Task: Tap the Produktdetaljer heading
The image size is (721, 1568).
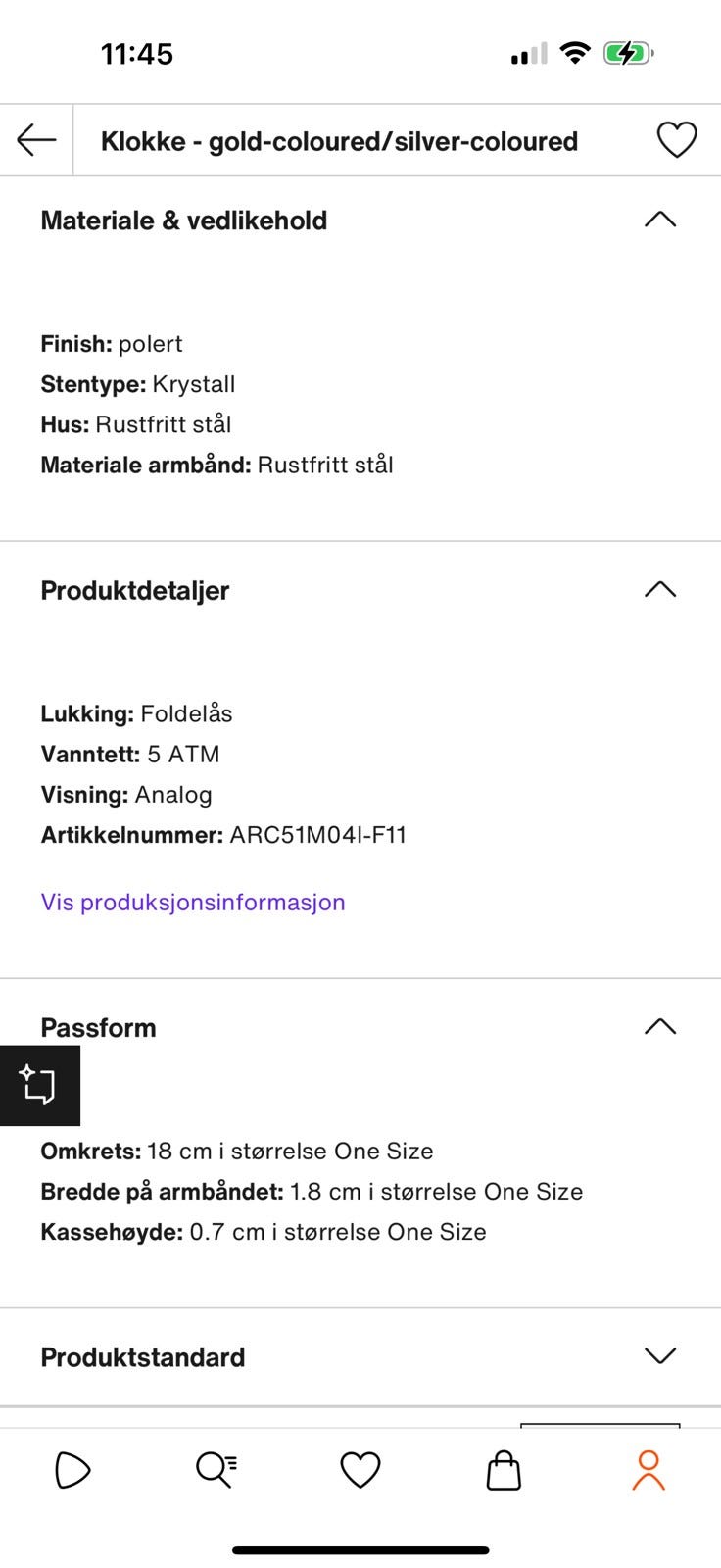Action: click(134, 590)
